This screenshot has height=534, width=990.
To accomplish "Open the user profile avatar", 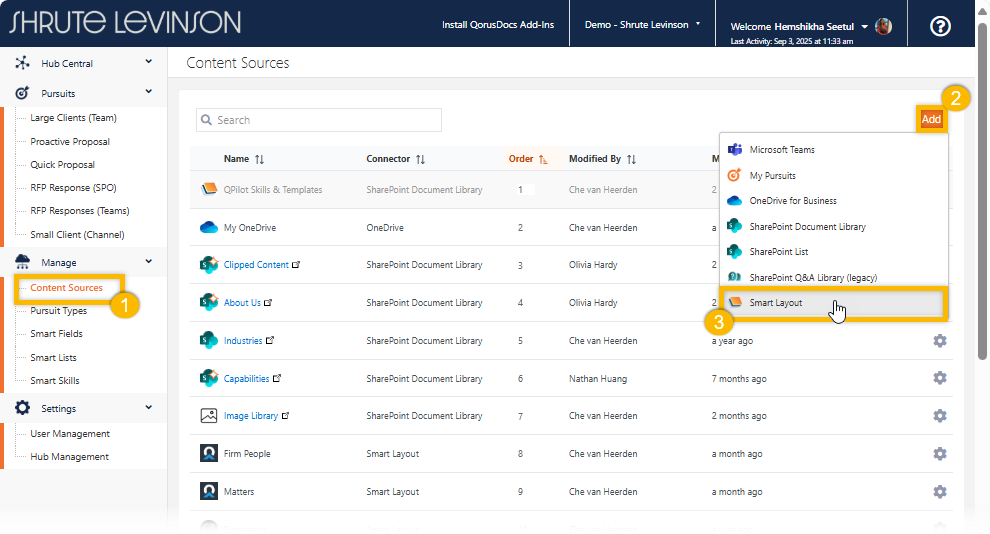I will (883, 26).
